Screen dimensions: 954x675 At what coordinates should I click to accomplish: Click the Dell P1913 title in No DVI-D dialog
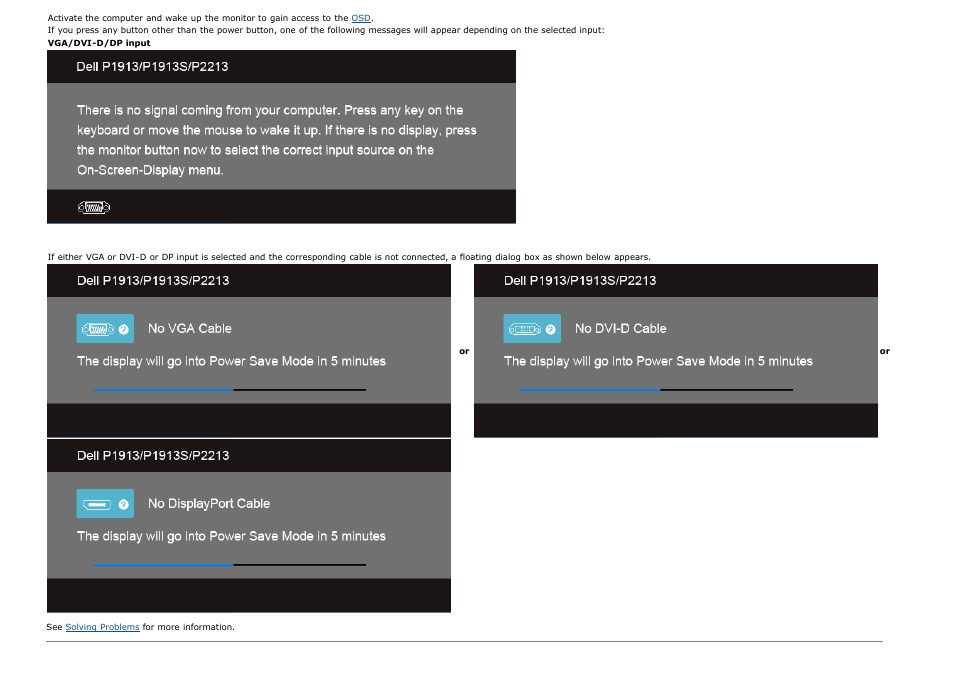point(580,281)
